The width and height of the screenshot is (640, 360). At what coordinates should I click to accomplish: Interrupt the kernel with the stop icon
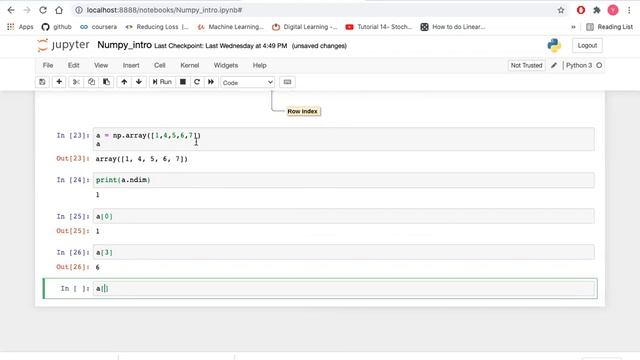(x=183, y=82)
